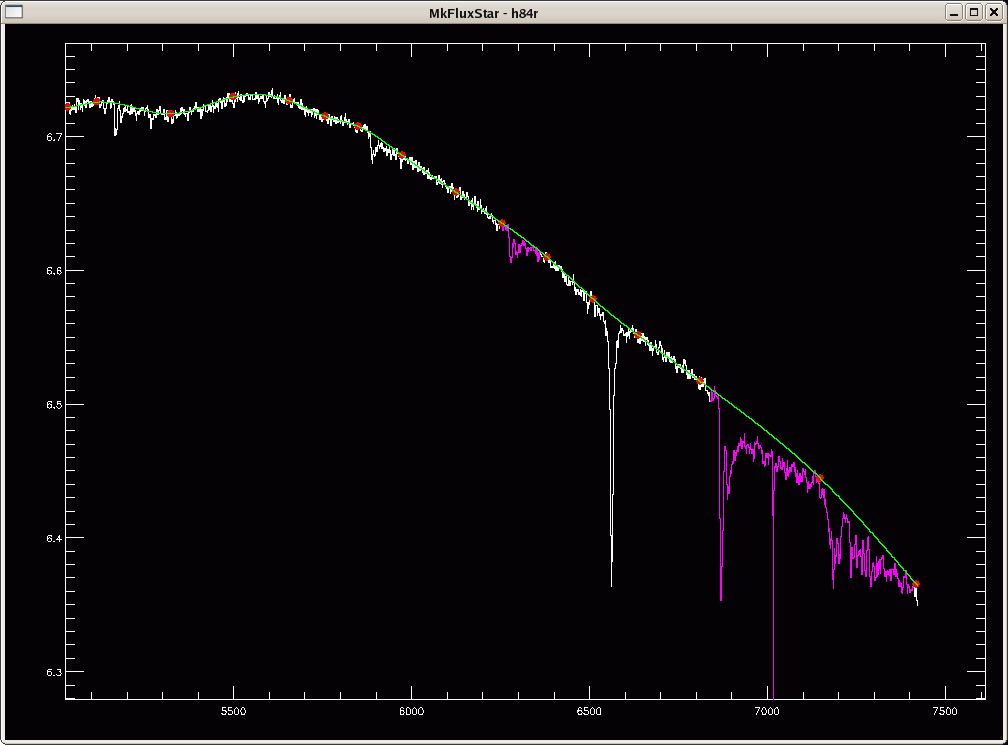Select red fit point near 7150 wavelength
Screen dimensions: 1008x745
pyautogui.click(x=819, y=478)
